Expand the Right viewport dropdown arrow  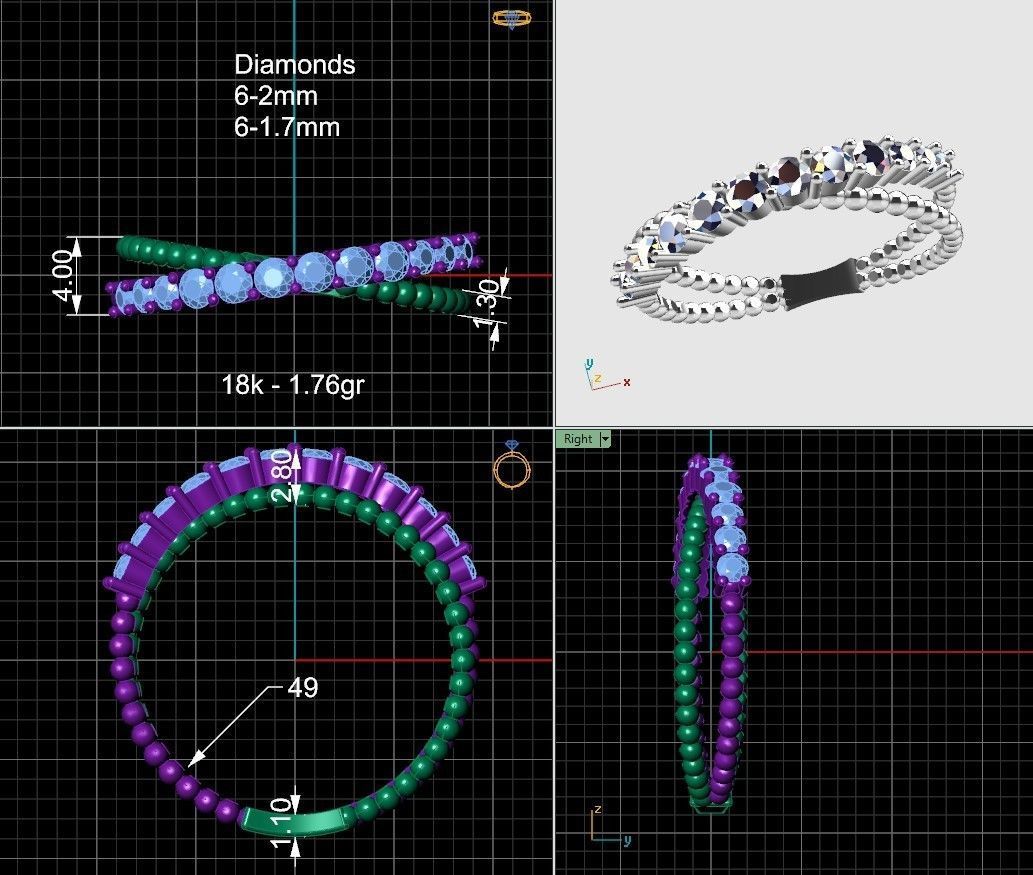[x=605, y=439]
